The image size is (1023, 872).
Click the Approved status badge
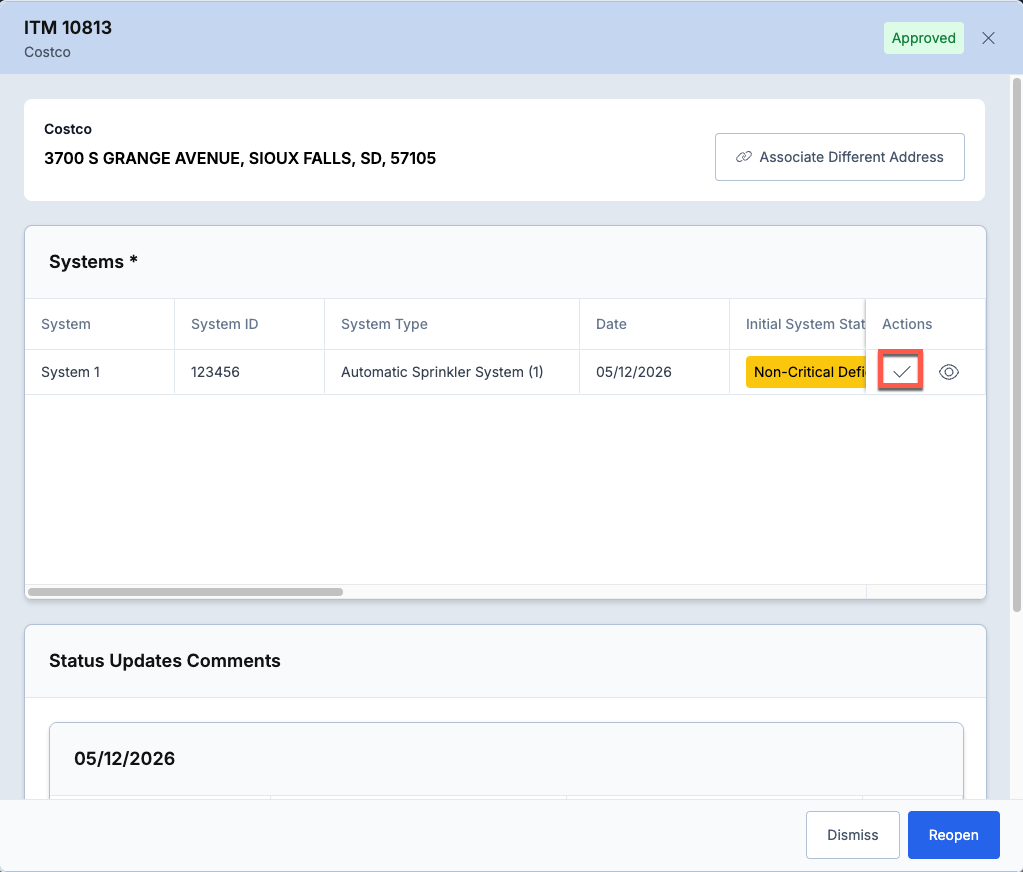click(x=924, y=38)
